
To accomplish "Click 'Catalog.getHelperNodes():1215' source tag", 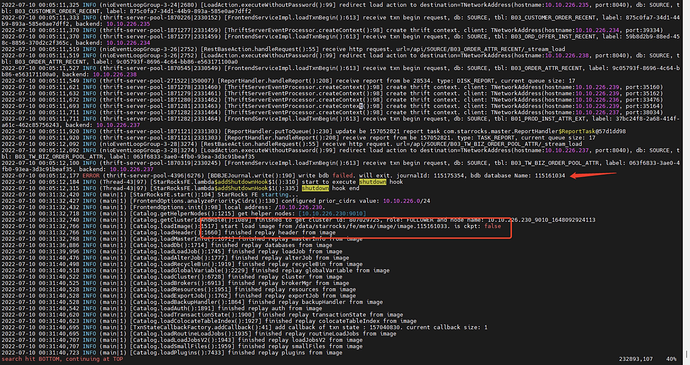I will click(x=182, y=214).
